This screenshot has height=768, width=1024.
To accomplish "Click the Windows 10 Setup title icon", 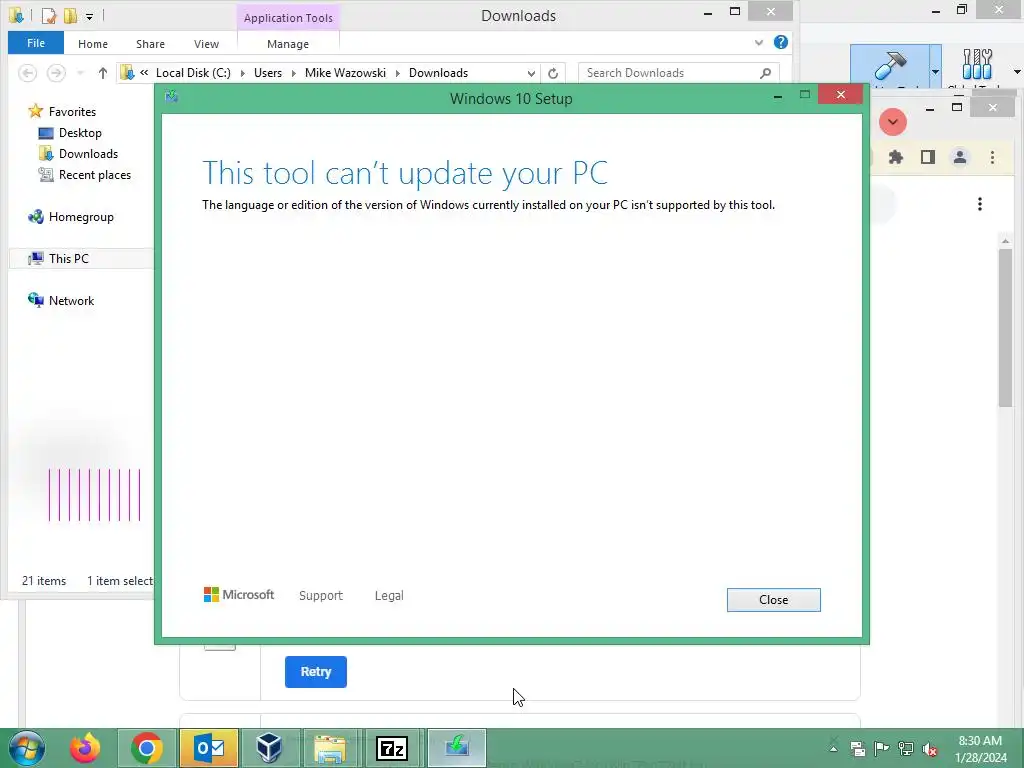I will [172, 97].
